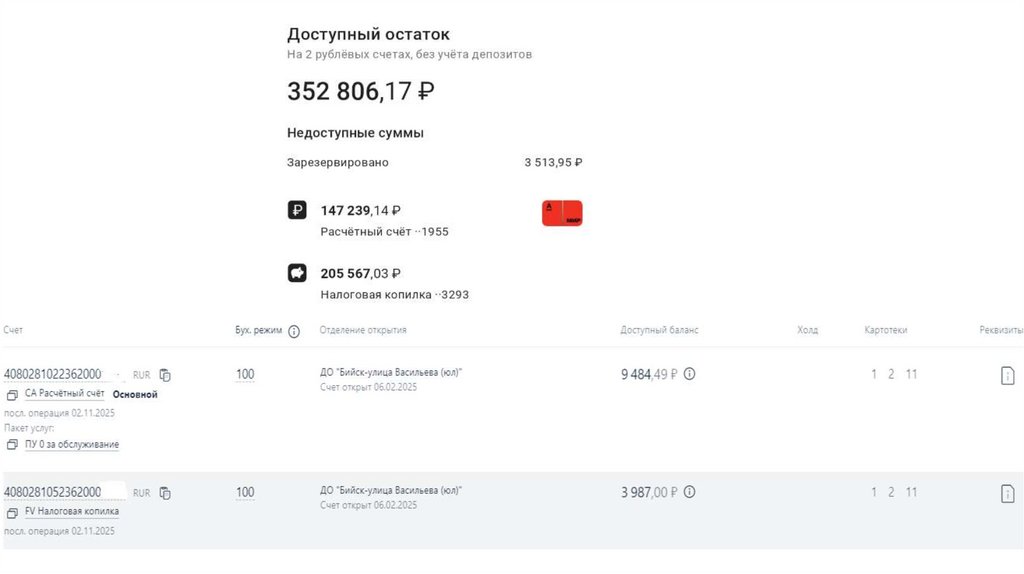Click account number link 4080281052362000

coord(52,493)
